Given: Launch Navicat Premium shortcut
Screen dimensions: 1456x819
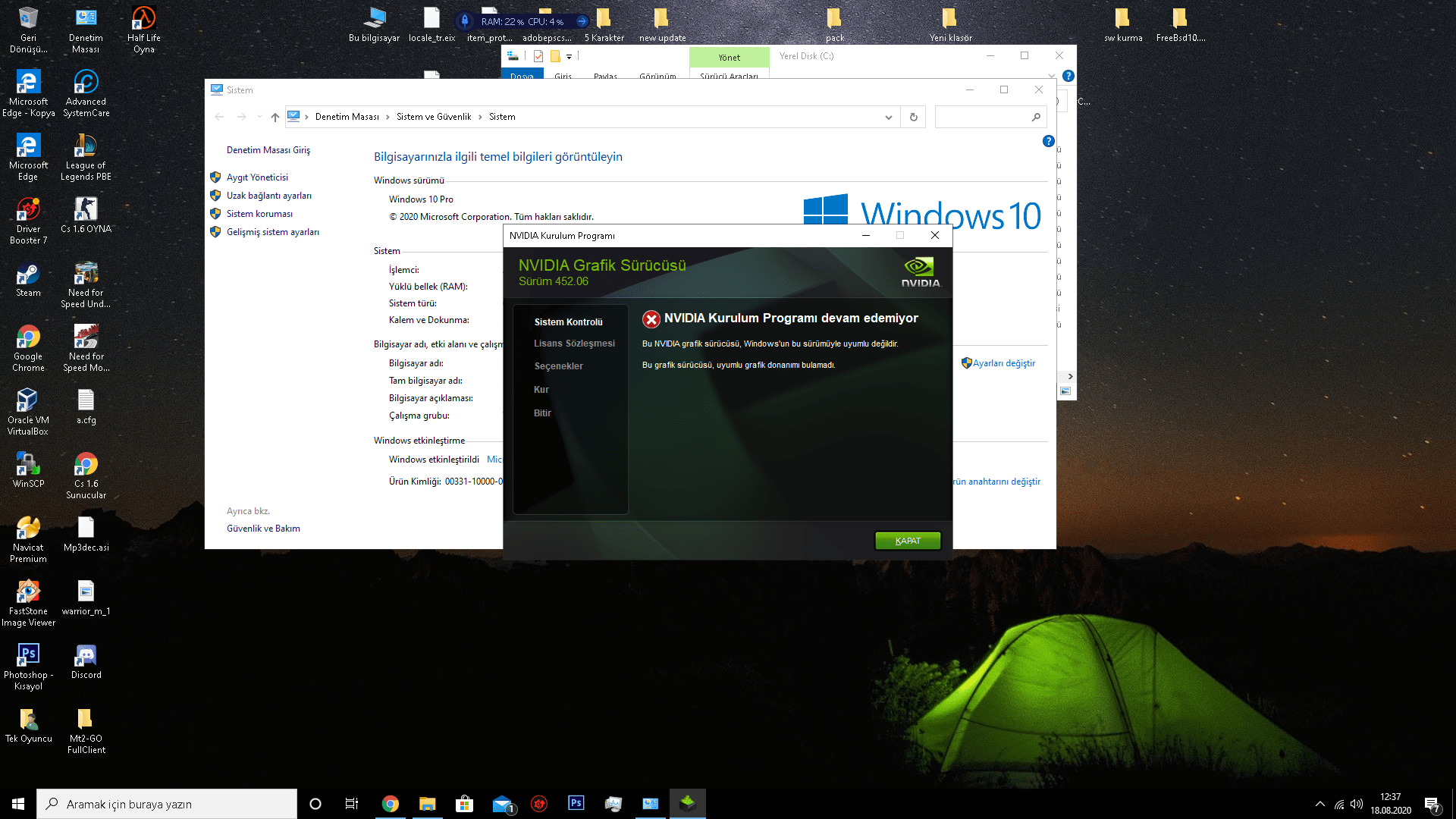Looking at the screenshot, I should (28, 540).
